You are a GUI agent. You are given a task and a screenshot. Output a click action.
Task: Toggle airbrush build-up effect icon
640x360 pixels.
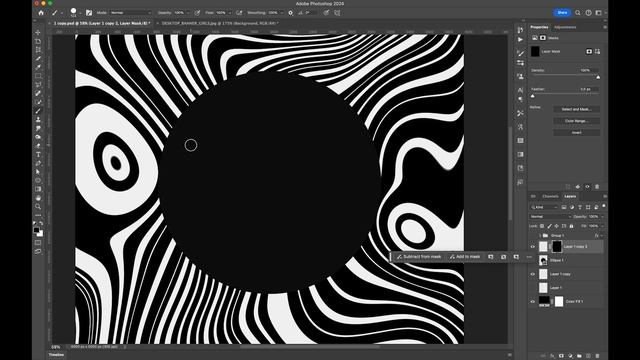coord(239,13)
